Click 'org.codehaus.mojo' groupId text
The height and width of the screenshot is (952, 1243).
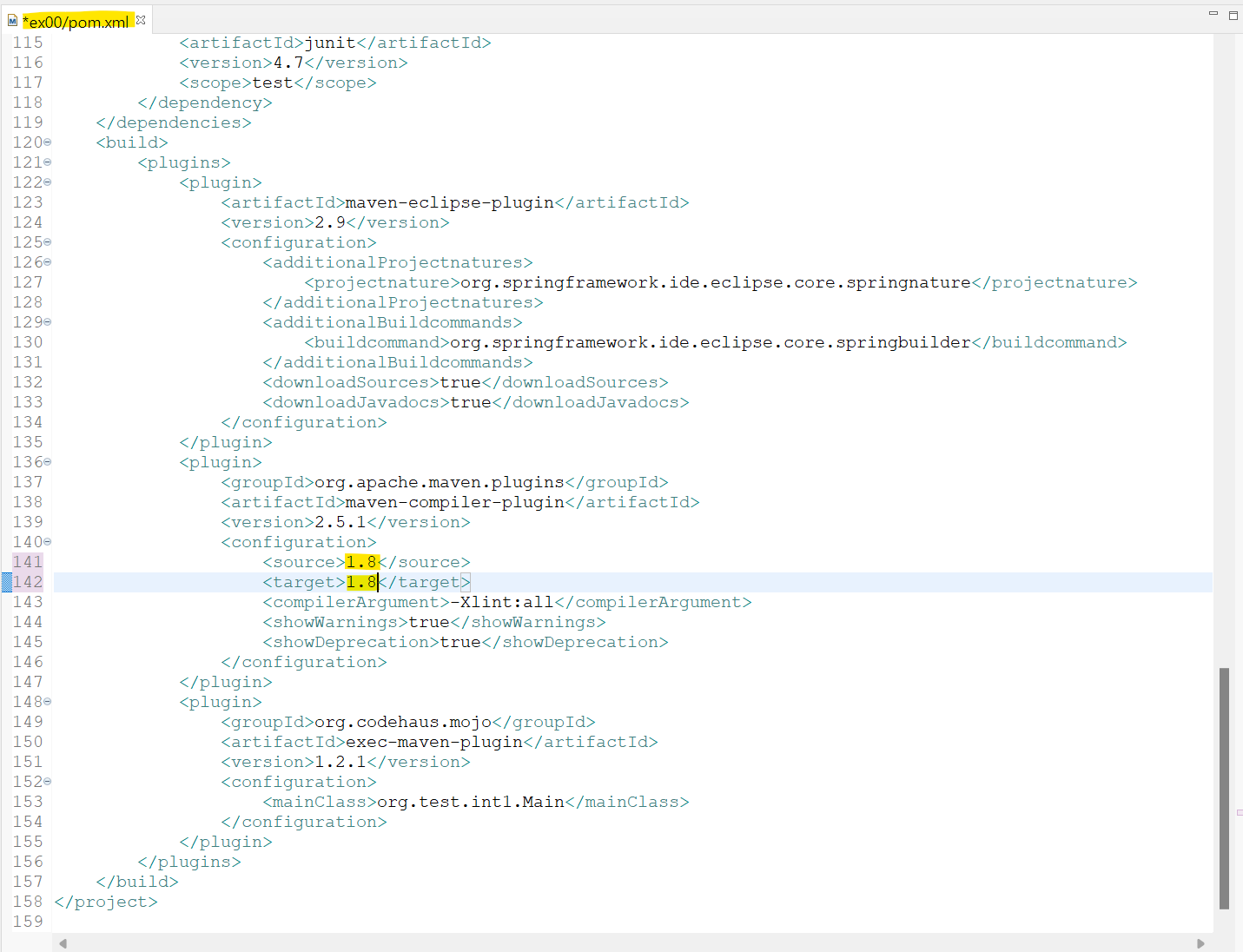click(403, 722)
